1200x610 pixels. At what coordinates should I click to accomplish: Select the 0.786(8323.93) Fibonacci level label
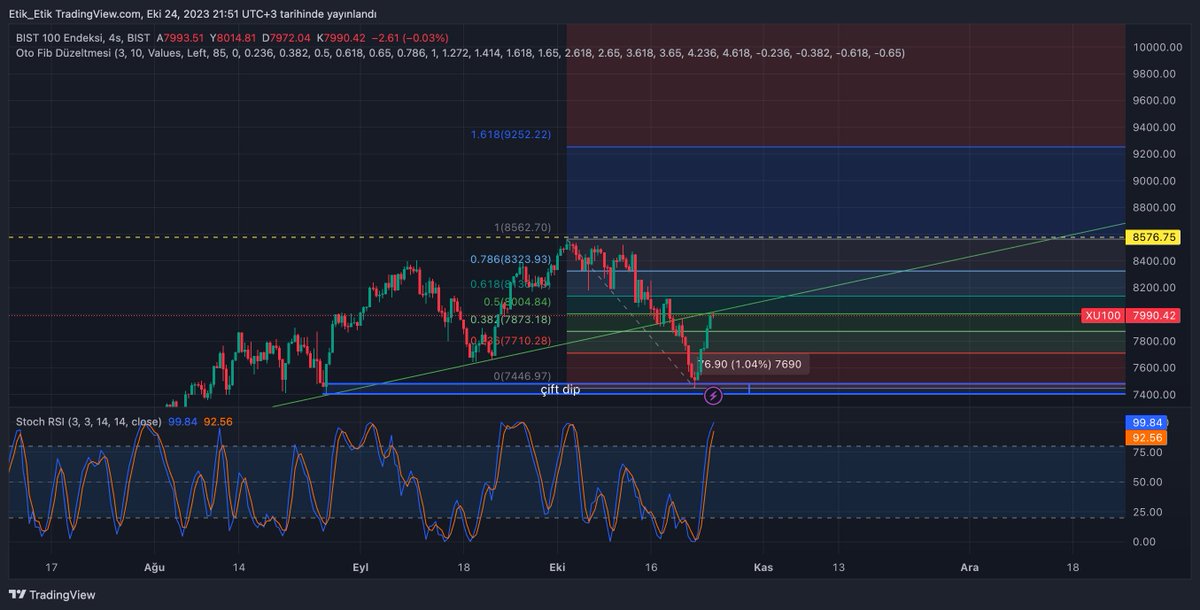pos(512,259)
